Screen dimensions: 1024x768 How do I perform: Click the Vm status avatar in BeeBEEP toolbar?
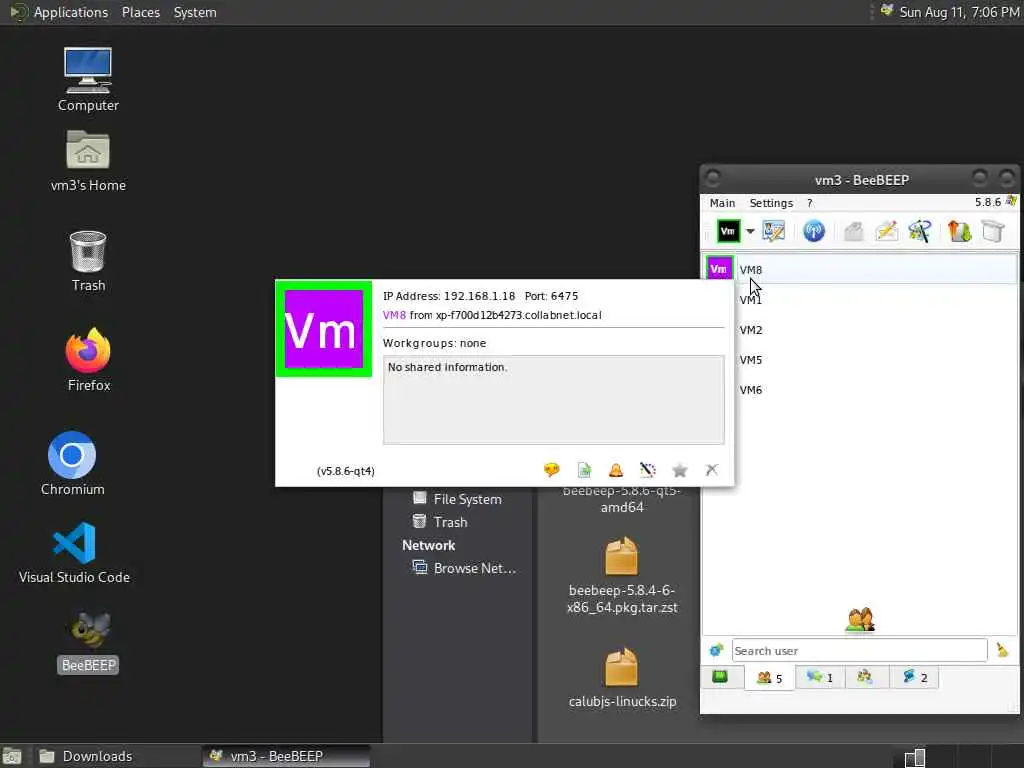click(x=728, y=231)
